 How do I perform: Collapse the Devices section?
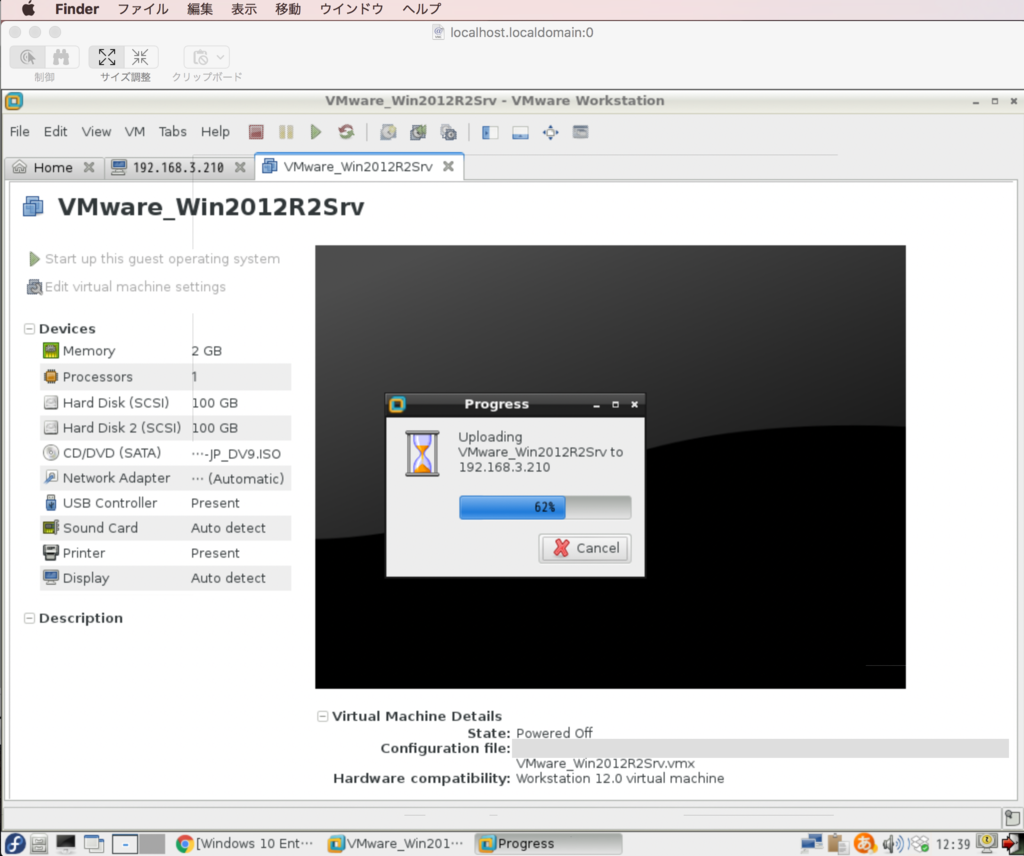tap(29, 328)
